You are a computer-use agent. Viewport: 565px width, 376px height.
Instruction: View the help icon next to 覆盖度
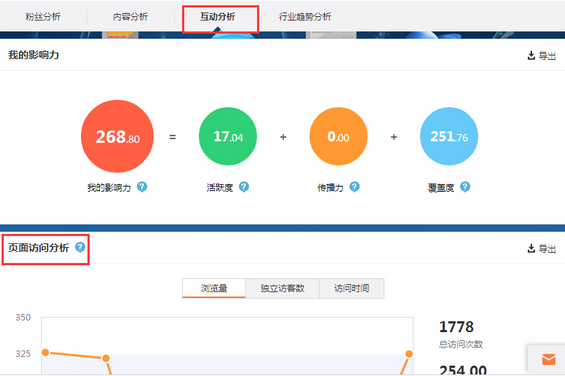465,187
